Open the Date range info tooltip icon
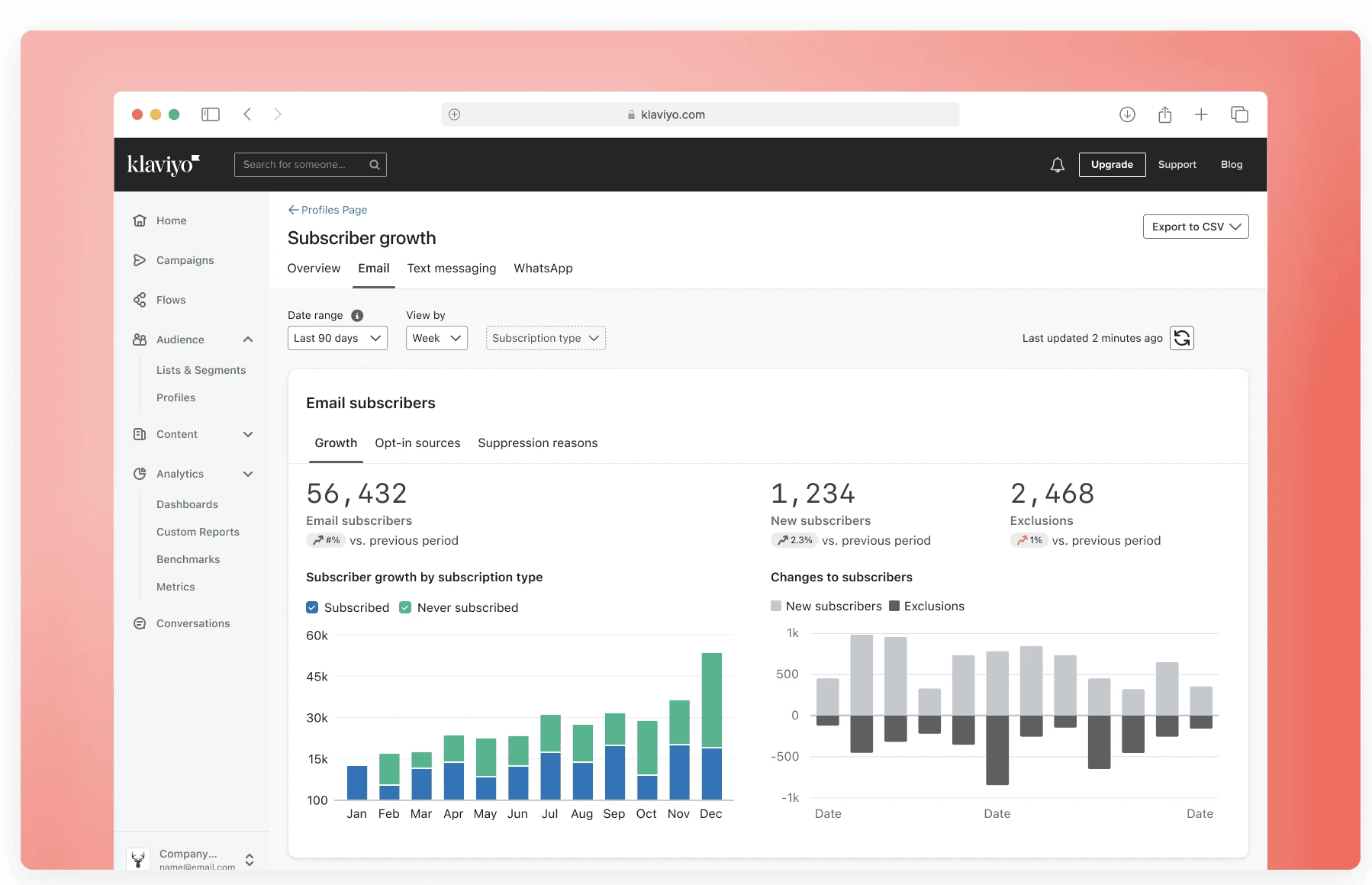The height and width of the screenshot is (885, 1372). tap(357, 315)
